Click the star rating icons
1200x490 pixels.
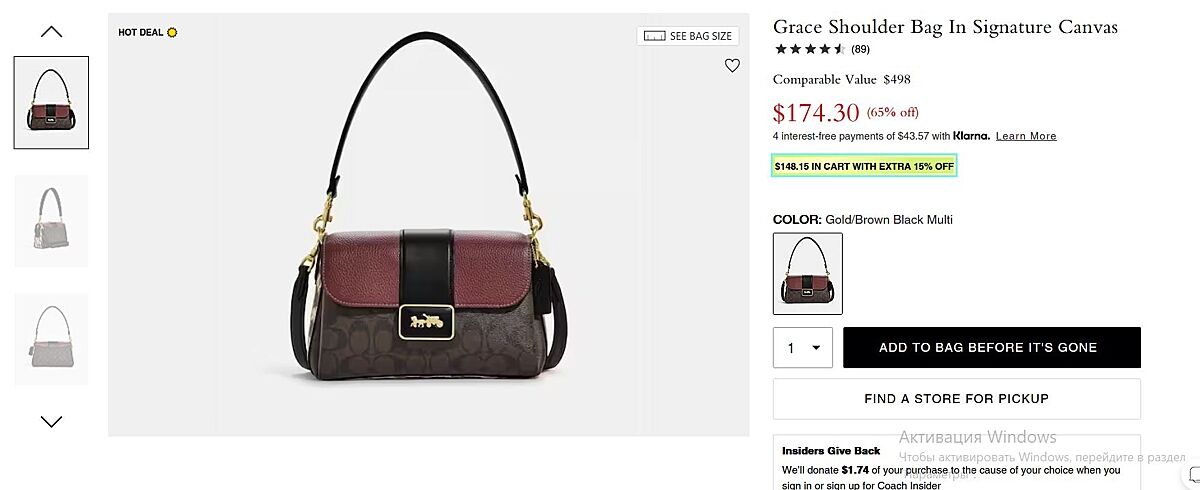[x=809, y=49]
